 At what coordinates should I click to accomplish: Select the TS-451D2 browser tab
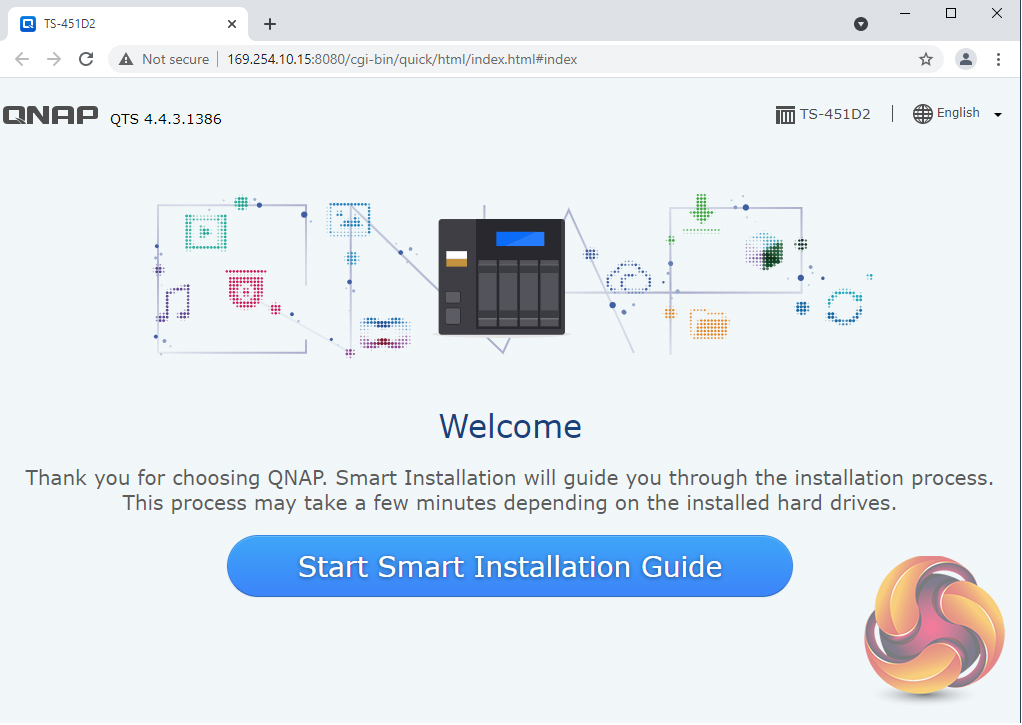click(x=128, y=24)
